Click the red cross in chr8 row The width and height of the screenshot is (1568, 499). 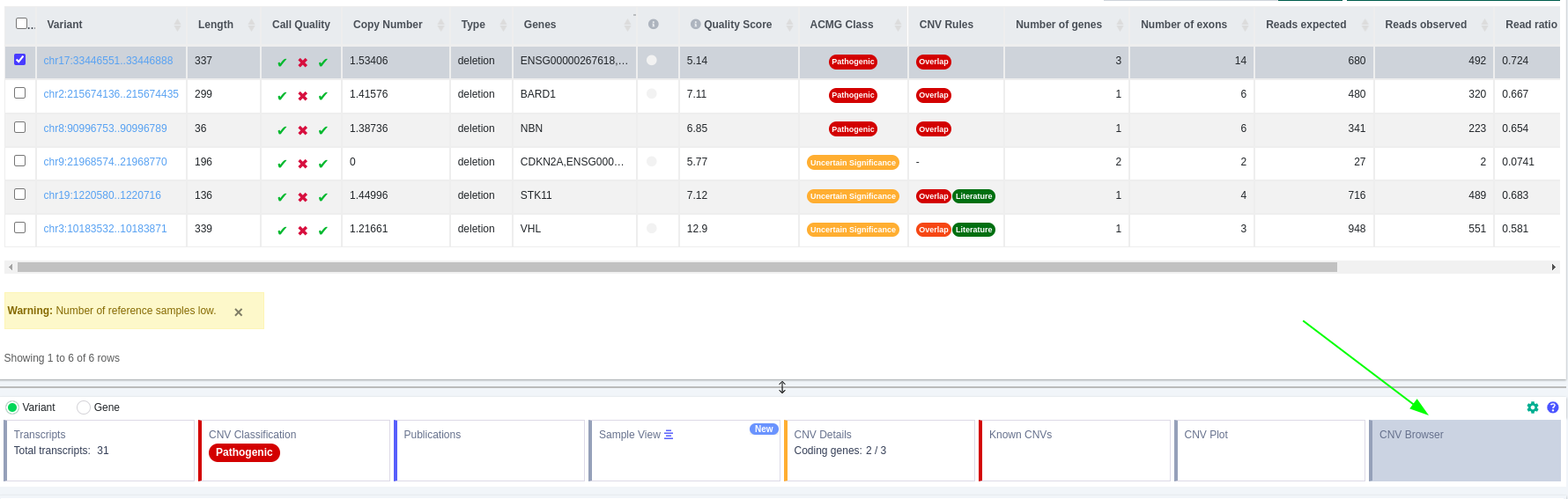[x=302, y=130]
